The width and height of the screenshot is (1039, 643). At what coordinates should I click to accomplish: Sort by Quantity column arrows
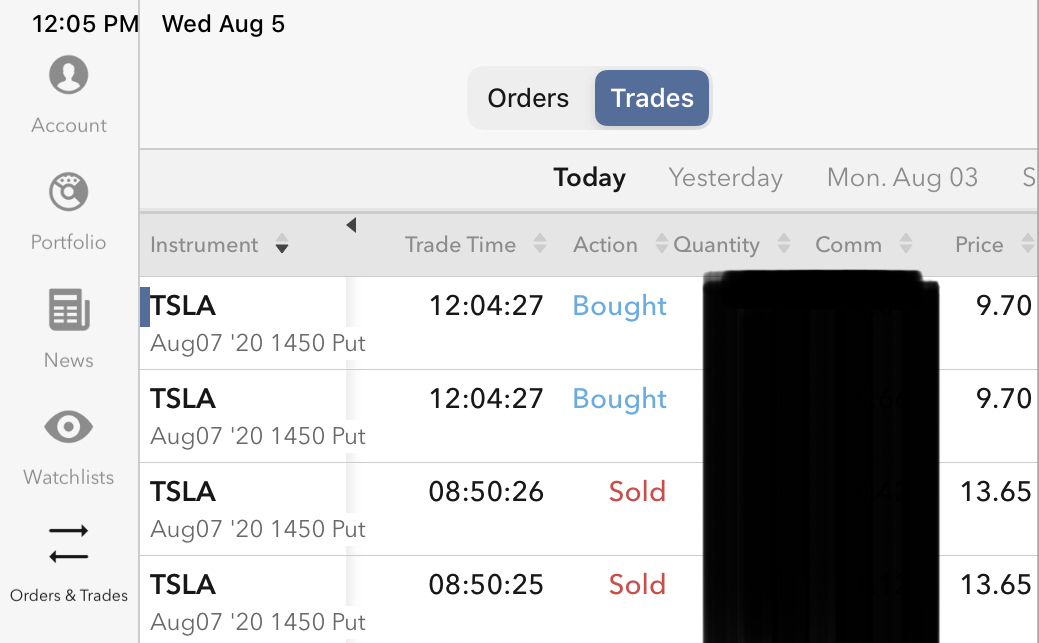(x=784, y=245)
